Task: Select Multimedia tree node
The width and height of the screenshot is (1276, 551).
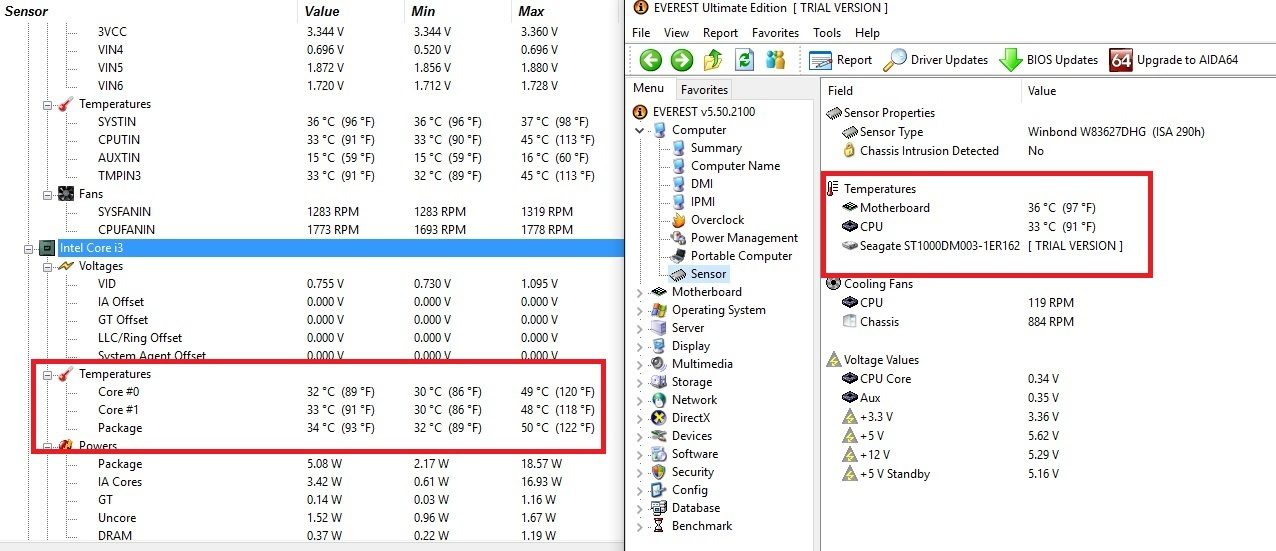Action: coord(691,364)
